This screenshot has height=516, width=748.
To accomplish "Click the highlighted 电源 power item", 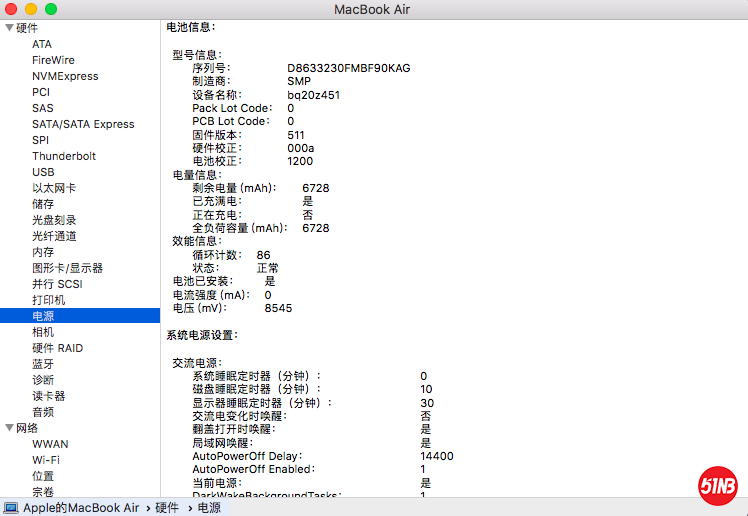I will click(x=43, y=316).
